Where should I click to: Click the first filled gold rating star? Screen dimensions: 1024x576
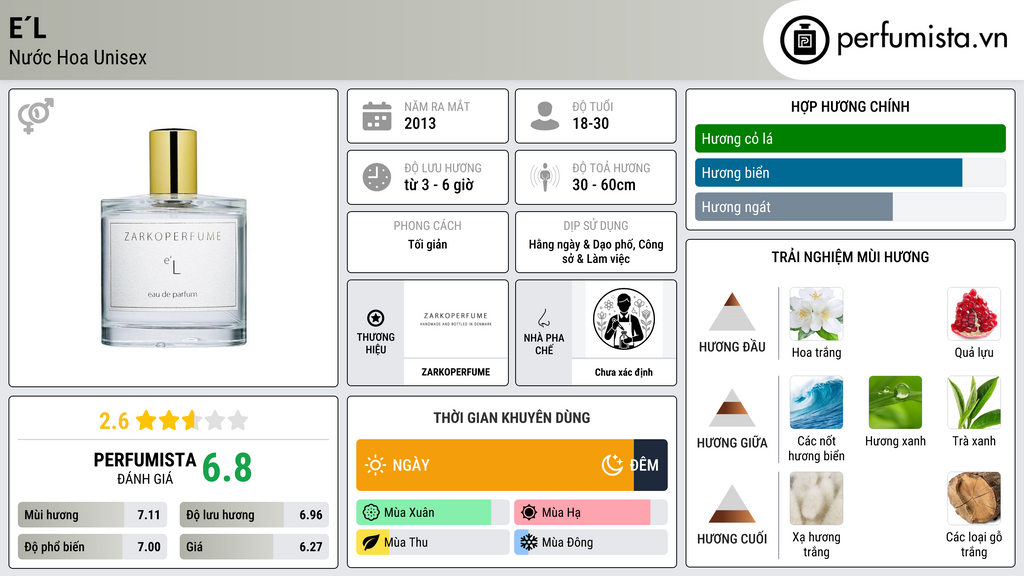pyautogui.click(x=146, y=420)
